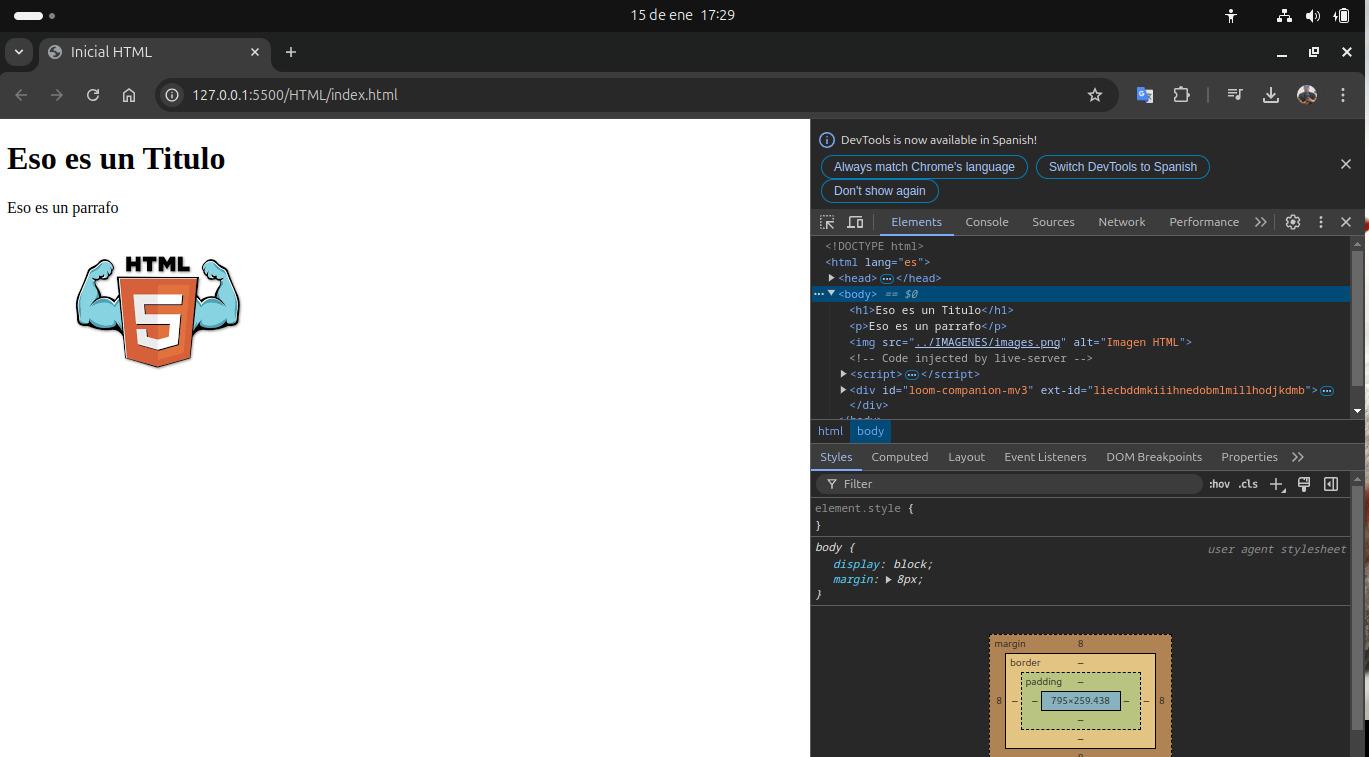Select html in the breadcrumb bar
1369x757 pixels.
coord(830,431)
